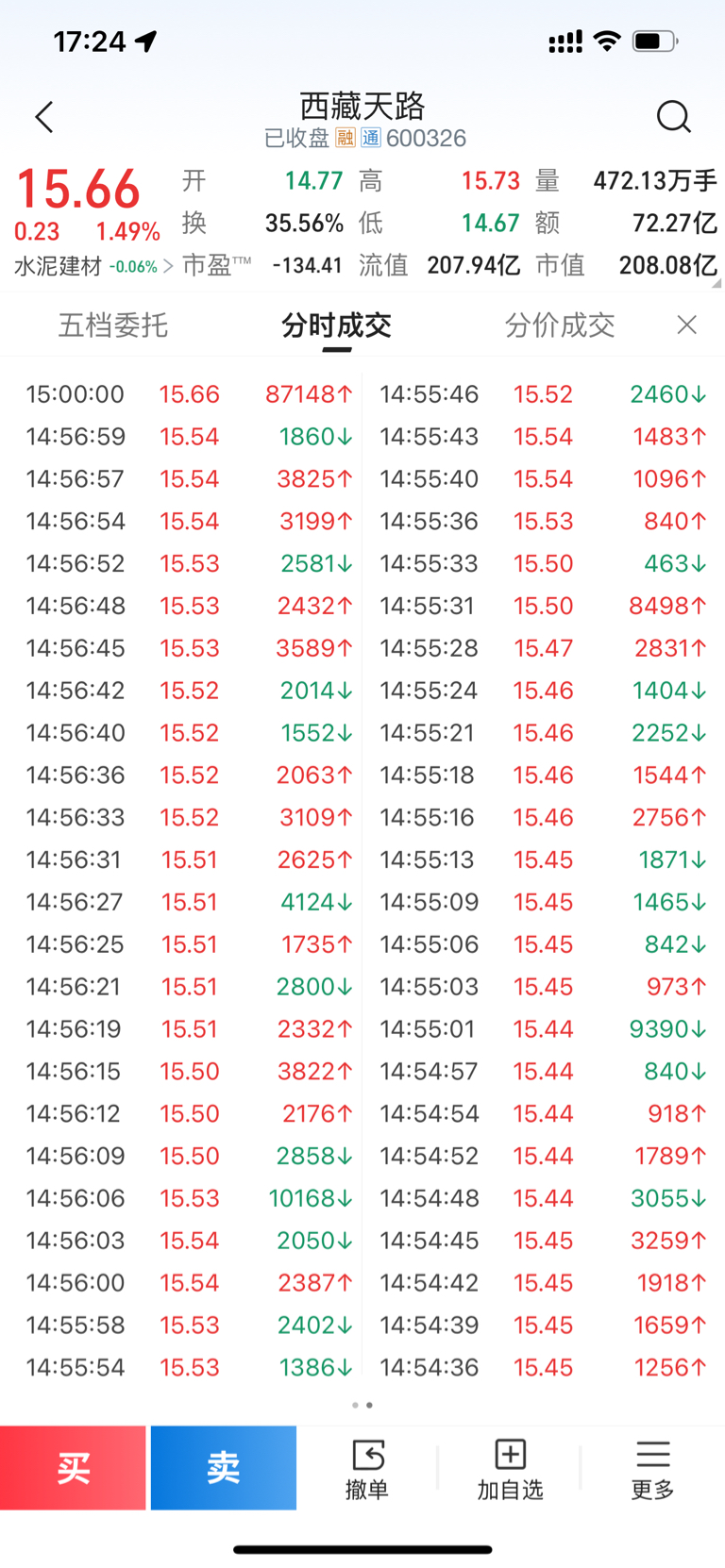Tap the 加自选 add-to-watchlist icon

point(511,1455)
